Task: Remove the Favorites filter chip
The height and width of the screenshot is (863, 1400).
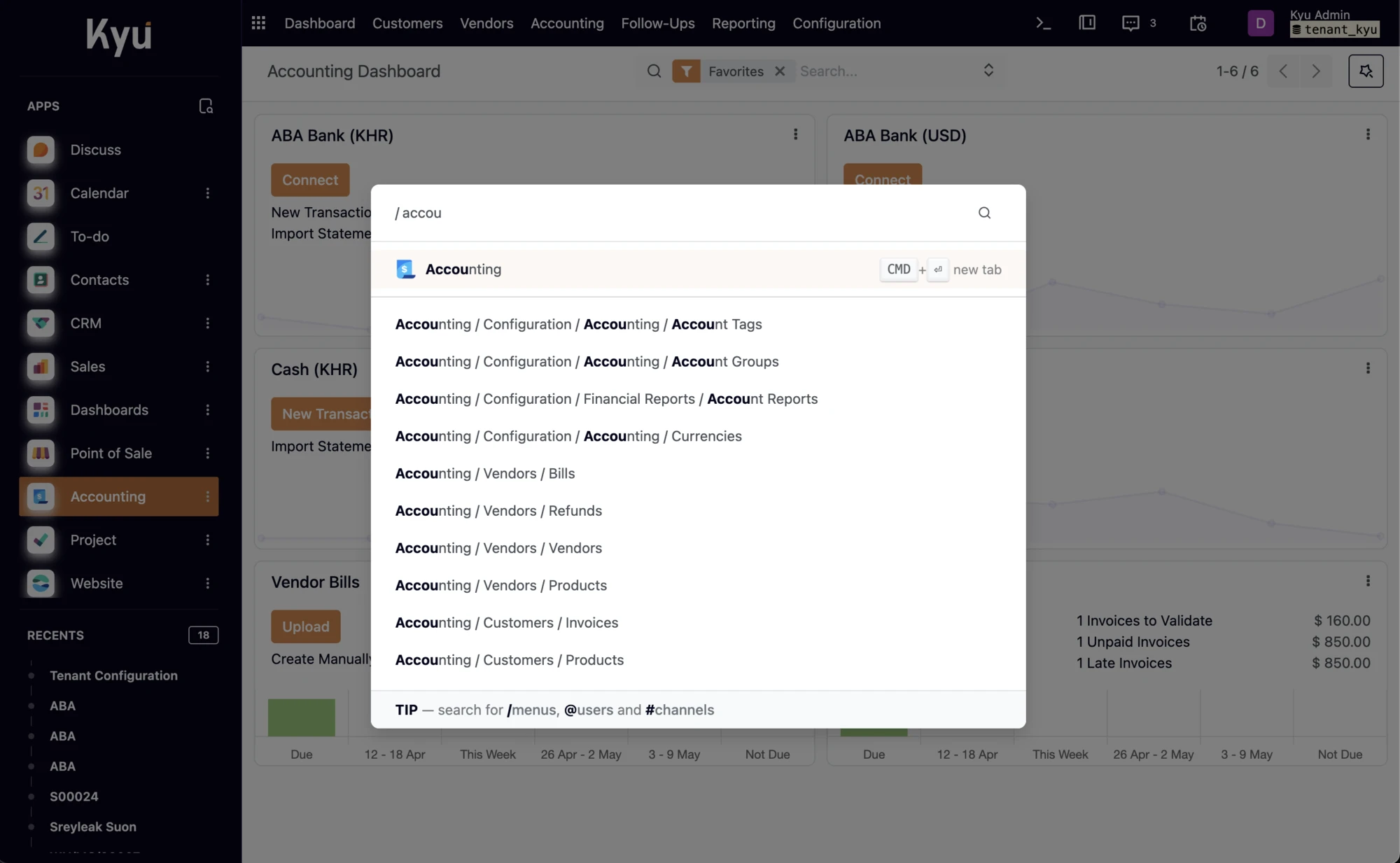Action: 780,71
